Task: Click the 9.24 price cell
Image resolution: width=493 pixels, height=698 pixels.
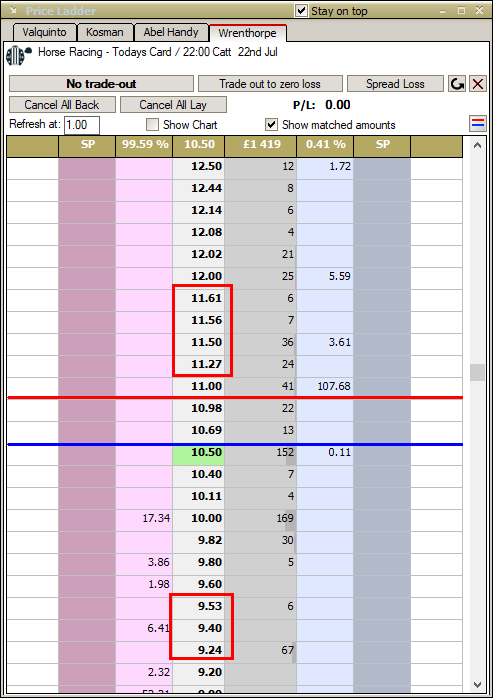Action: pyautogui.click(x=199, y=651)
